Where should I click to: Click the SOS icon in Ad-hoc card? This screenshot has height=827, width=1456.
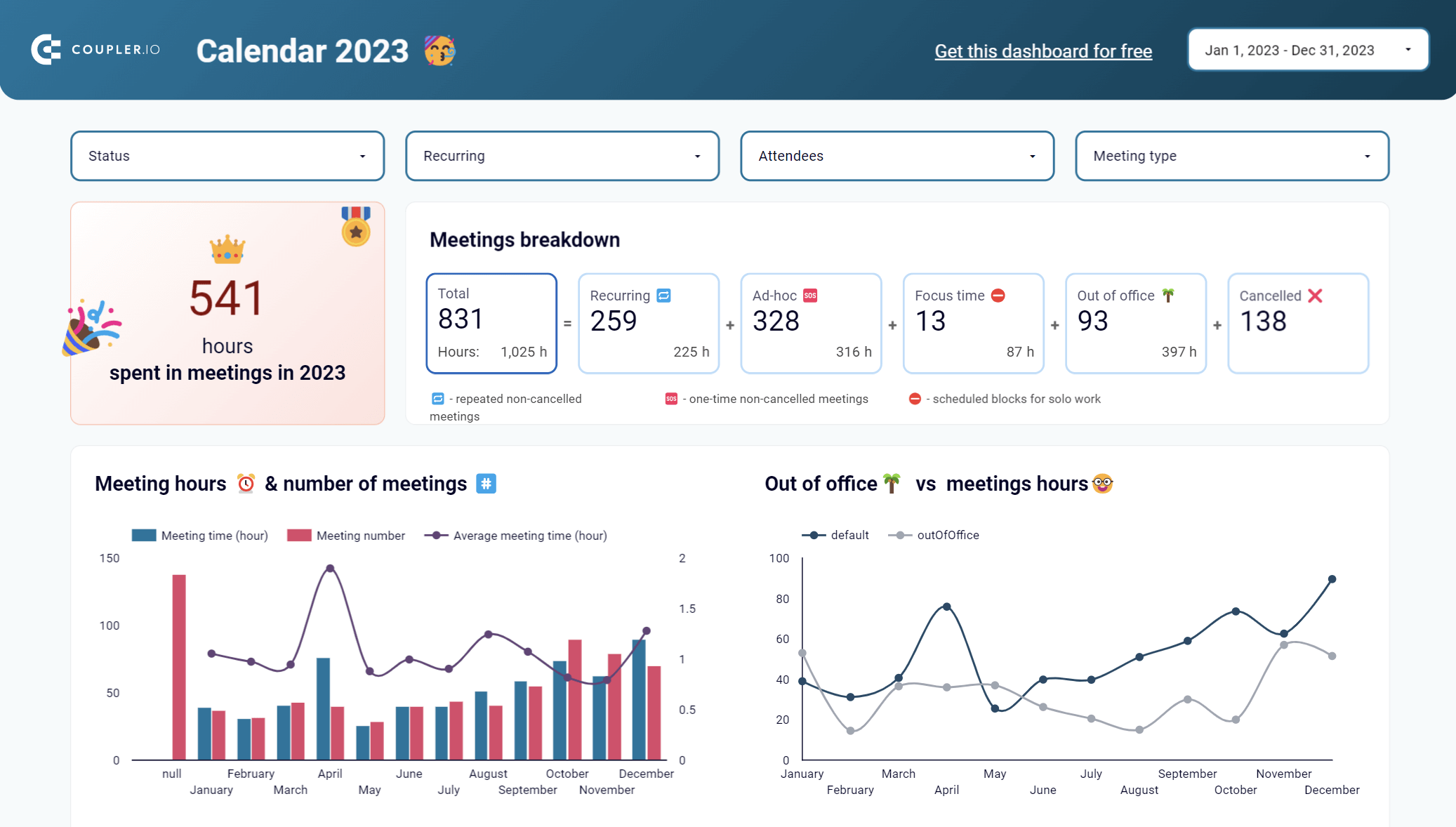pyautogui.click(x=810, y=296)
